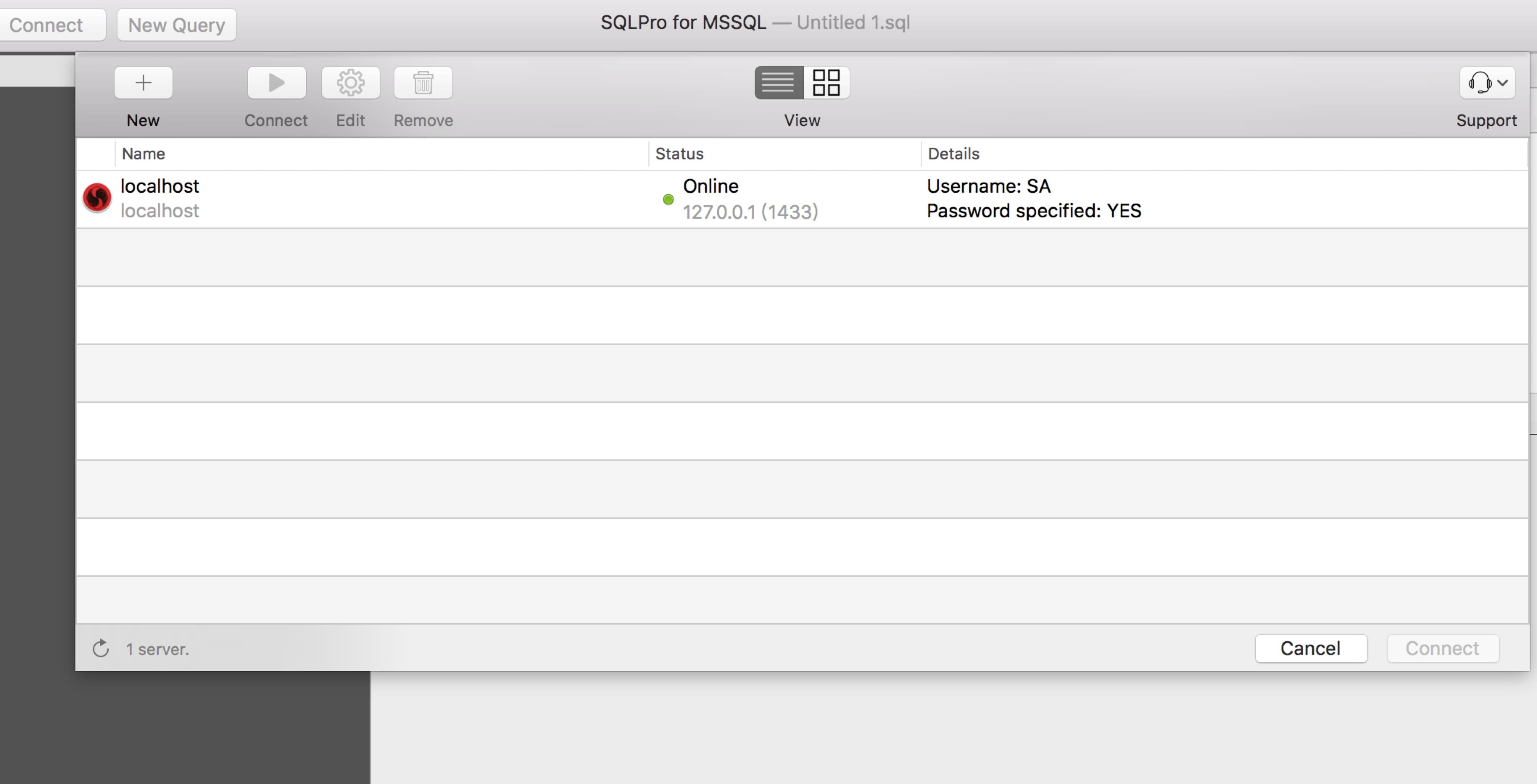
Task: Click the bottom-right Connect button
Action: tap(1442, 648)
